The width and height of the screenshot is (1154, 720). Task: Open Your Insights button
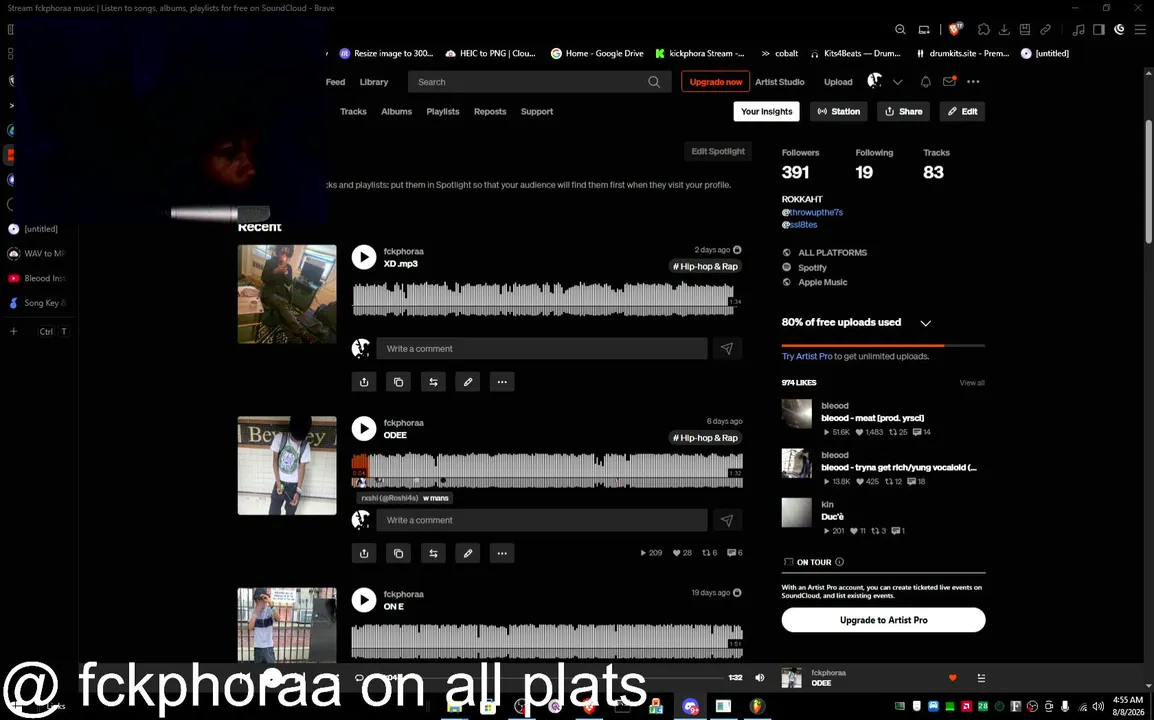[766, 111]
